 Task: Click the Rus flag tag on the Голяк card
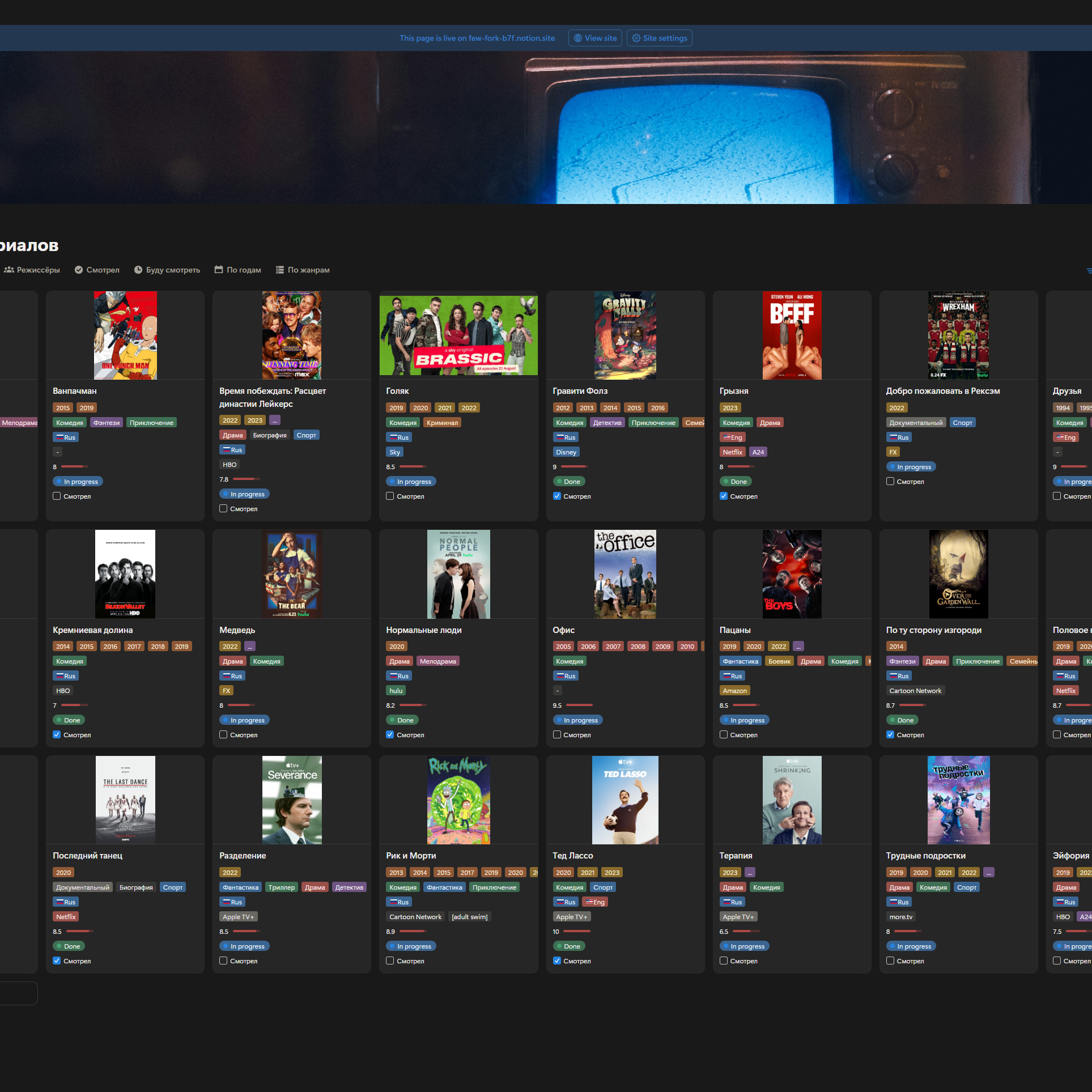(x=399, y=437)
